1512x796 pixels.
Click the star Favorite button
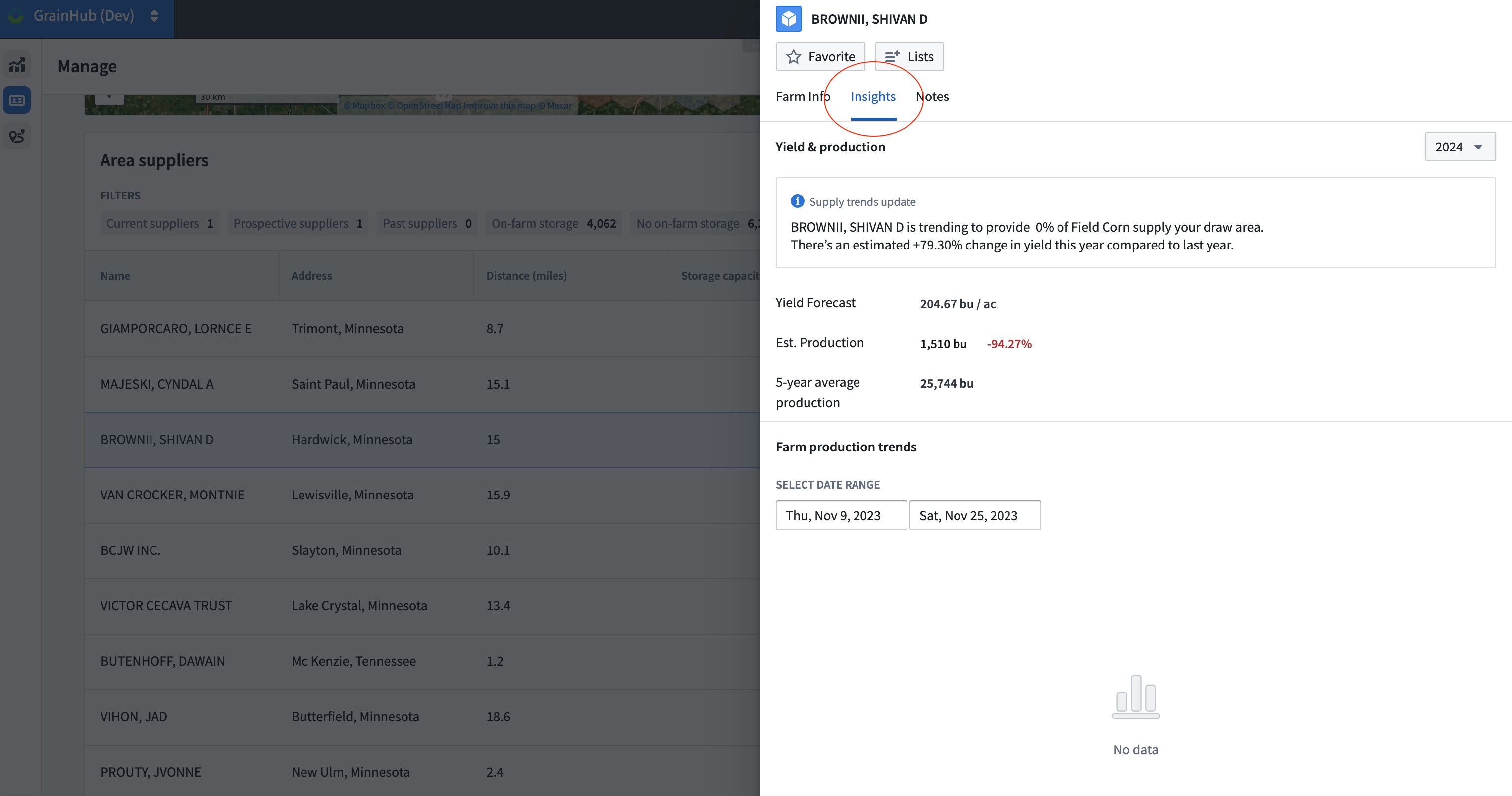click(x=820, y=56)
